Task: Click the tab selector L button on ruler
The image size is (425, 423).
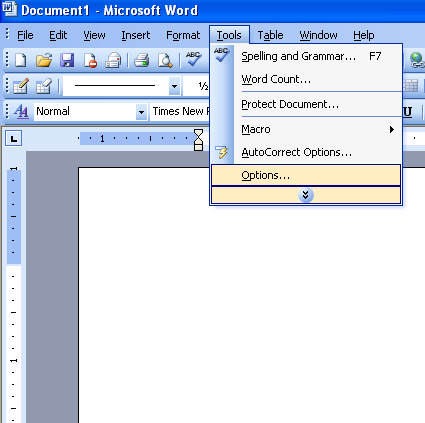Action: pyautogui.click(x=14, y=138)
